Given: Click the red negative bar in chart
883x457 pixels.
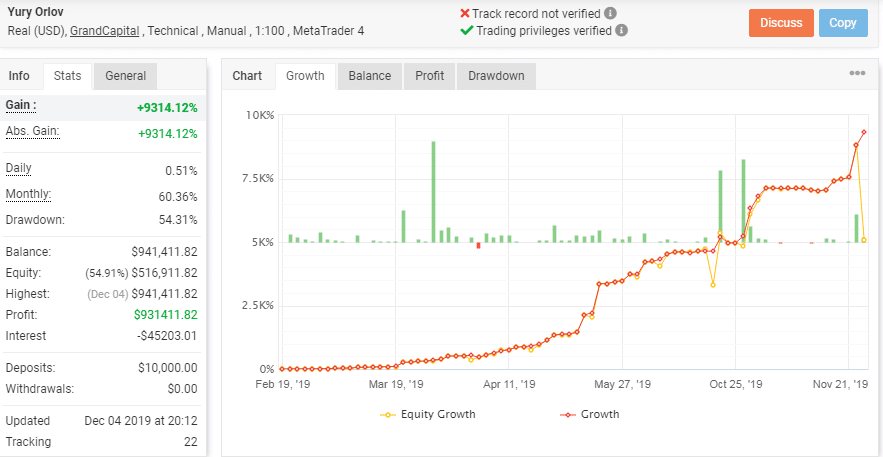Looking at the screenshot, I should tap(478, 245).
